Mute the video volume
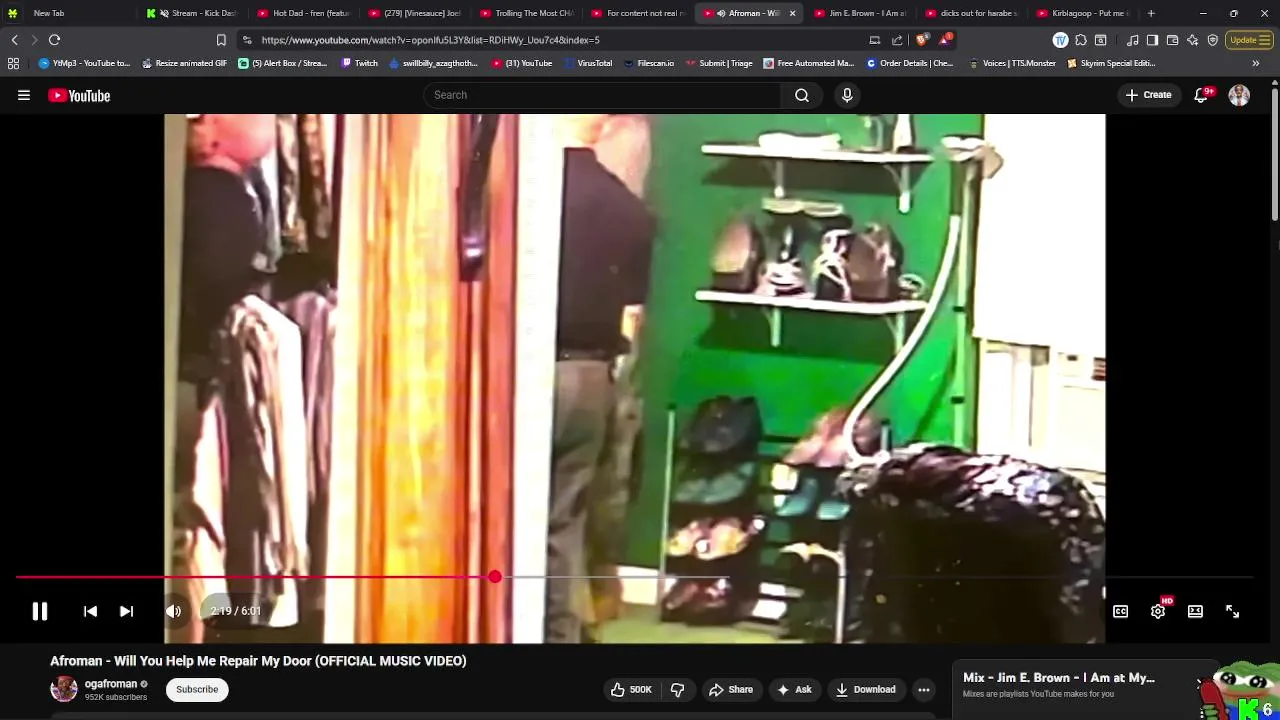 click(x=174, y=611)
